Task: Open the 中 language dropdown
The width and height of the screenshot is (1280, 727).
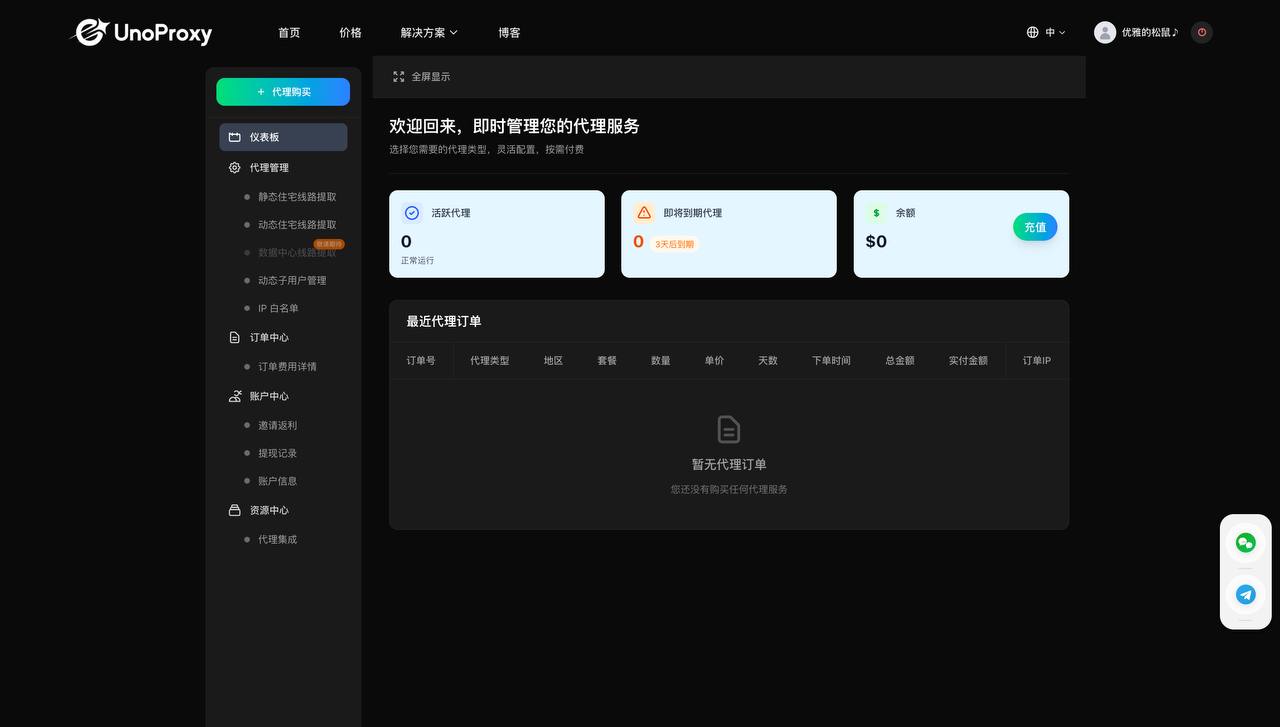Action: (1056, 32)
